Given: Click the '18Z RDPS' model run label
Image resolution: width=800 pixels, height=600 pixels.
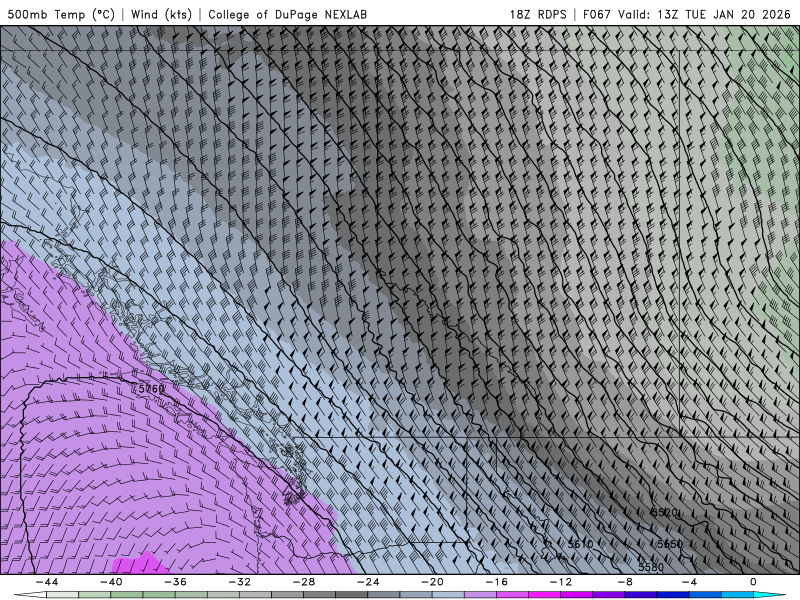Looking at the screenshot, I should pos(538,14).
